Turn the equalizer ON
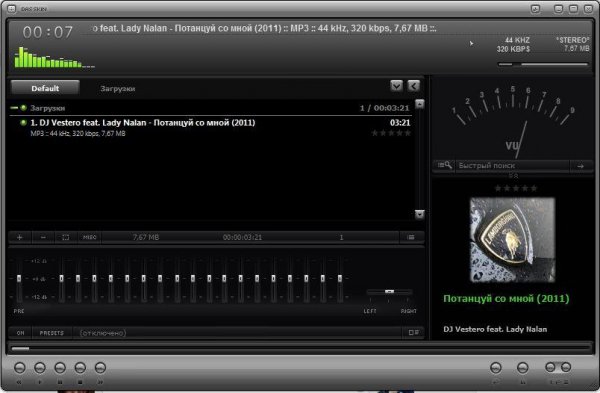This screenshot has width=600, height=393. point(20,333)
